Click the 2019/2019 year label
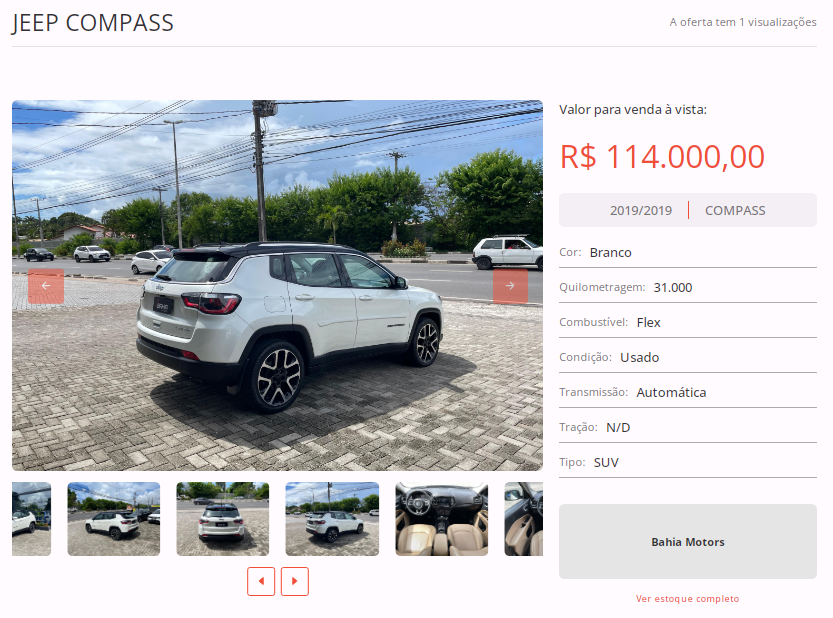The image size is (833, 618). (641, 210)
